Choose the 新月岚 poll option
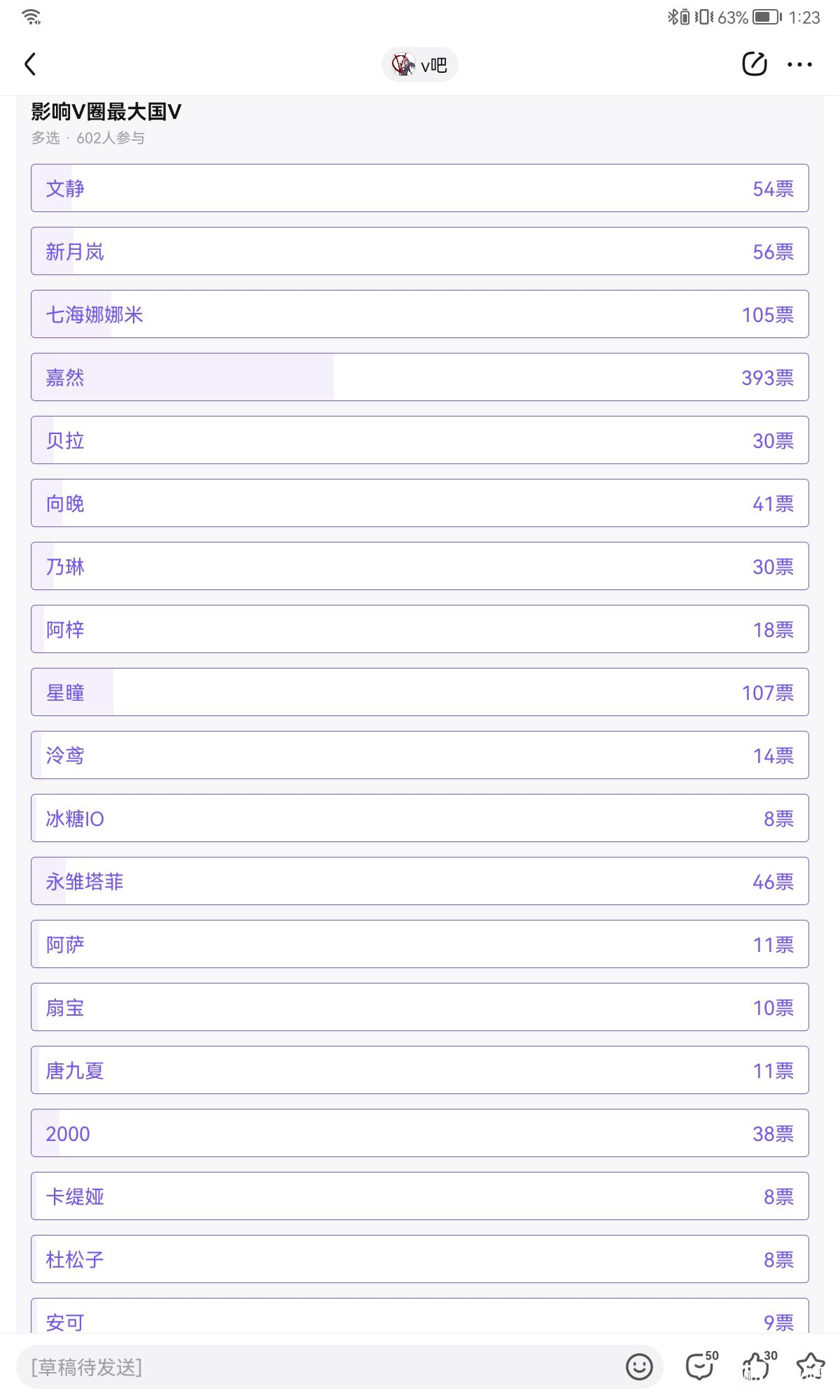This screenshot has height=1400, width=840. 420,251
